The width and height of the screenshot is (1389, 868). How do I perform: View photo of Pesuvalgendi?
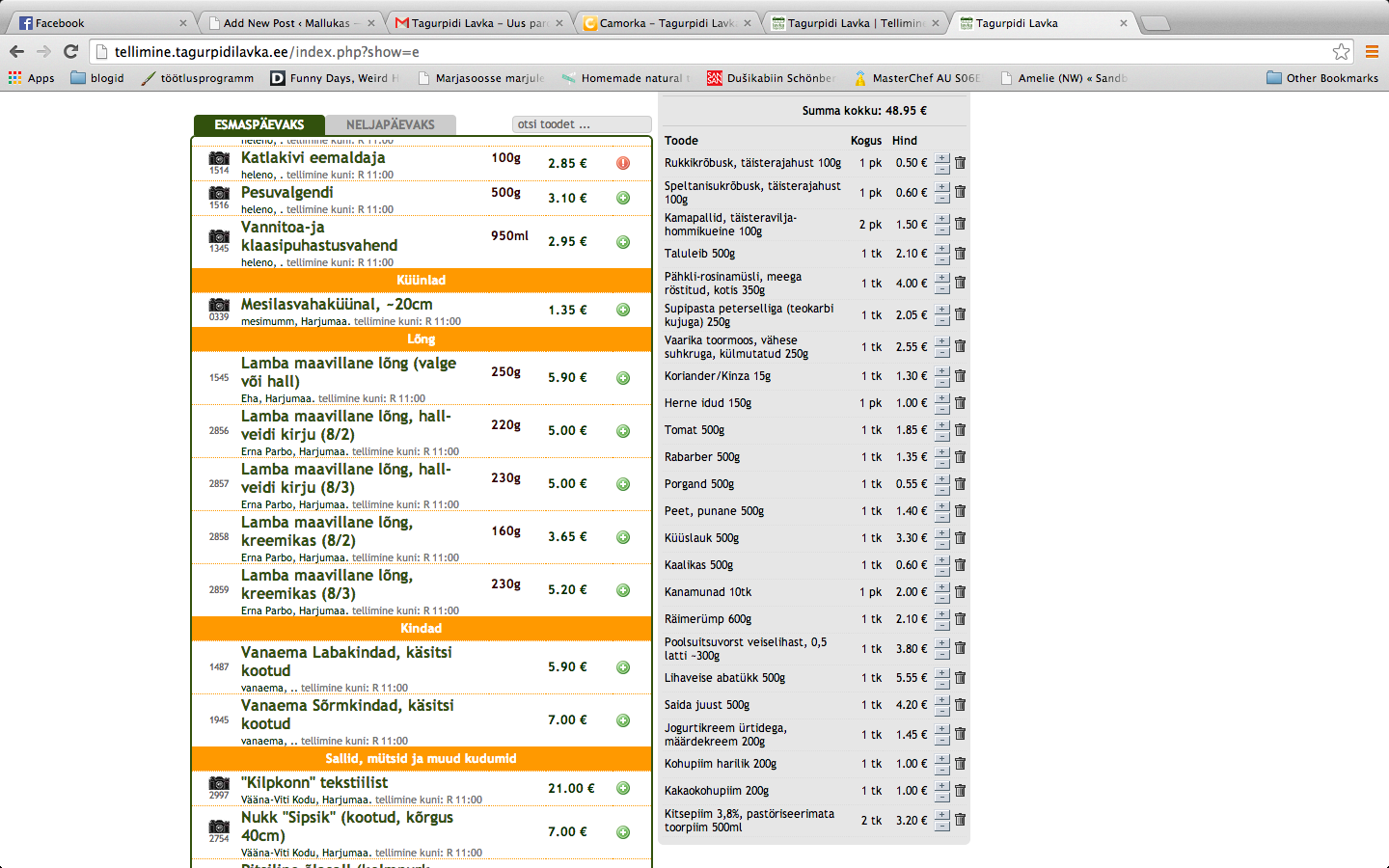tap(219, 193)
